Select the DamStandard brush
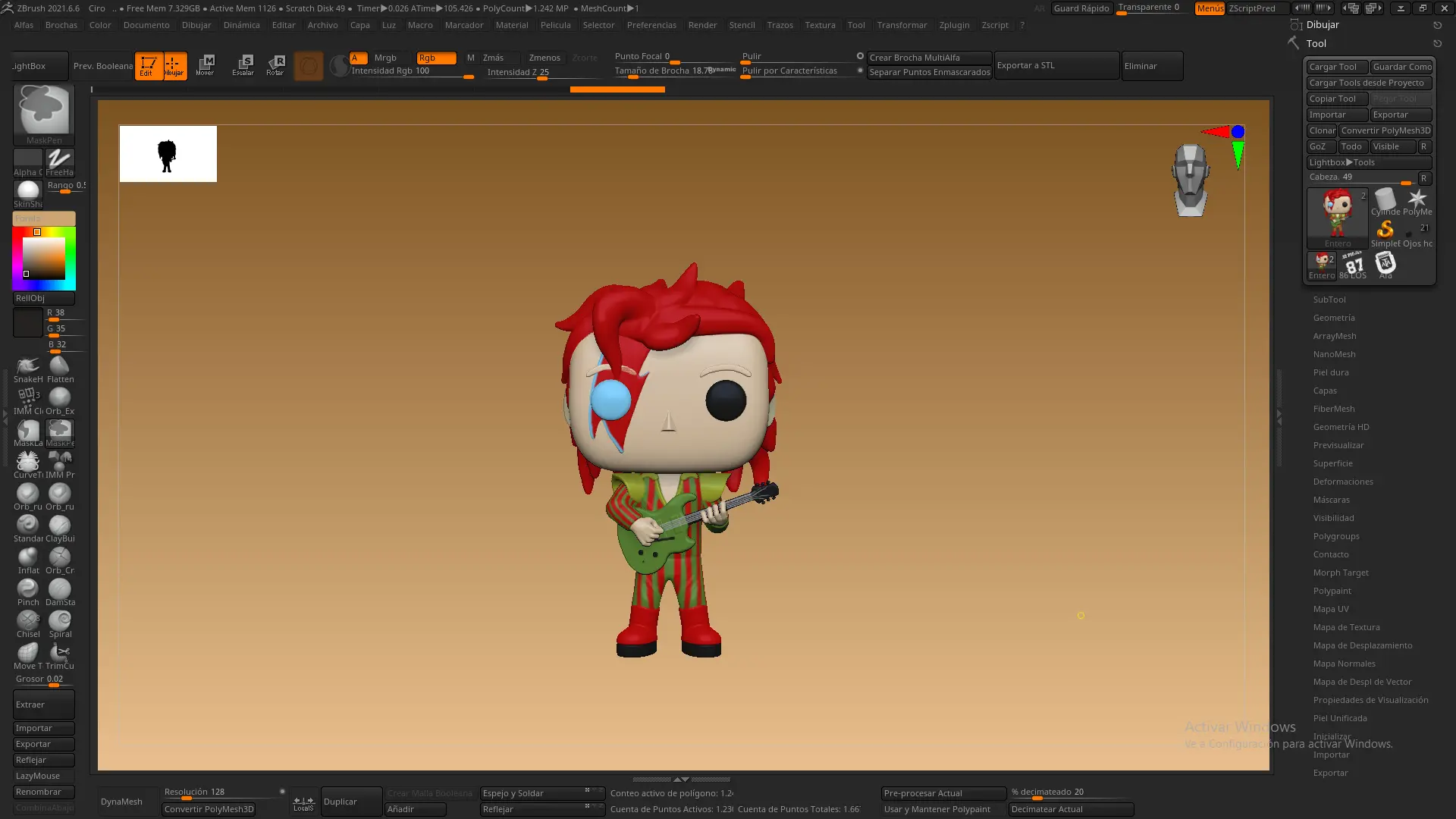This screenshot has height=819, width=1456. 60,592
